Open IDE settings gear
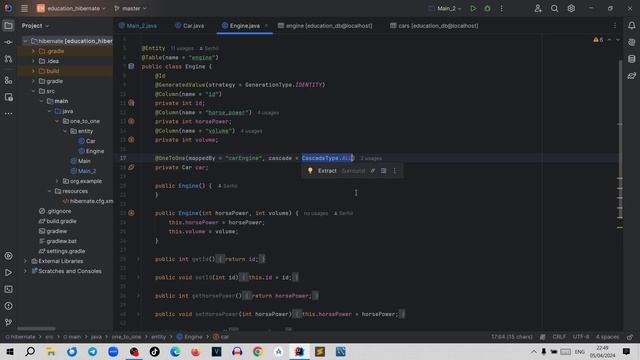The image size is (640, 360). point(571,8)
